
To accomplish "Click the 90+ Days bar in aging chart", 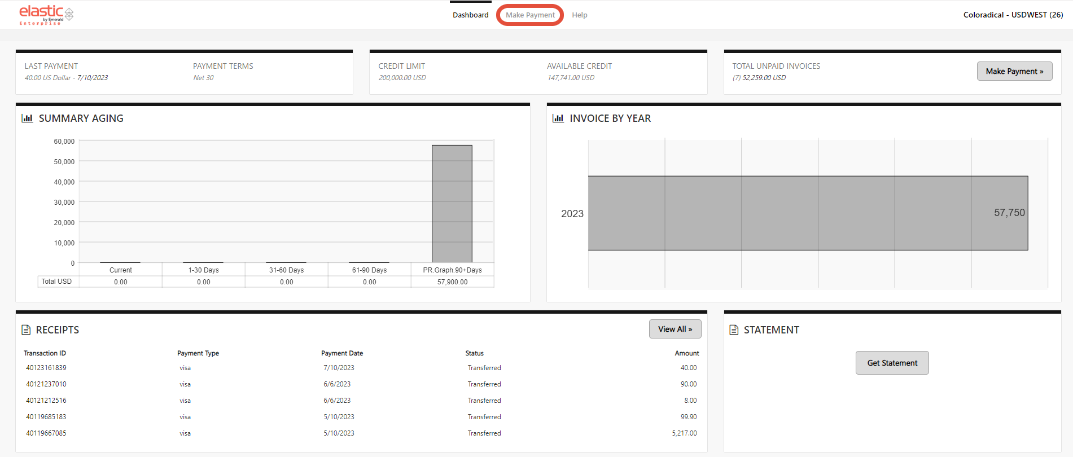I will [452, 204].
